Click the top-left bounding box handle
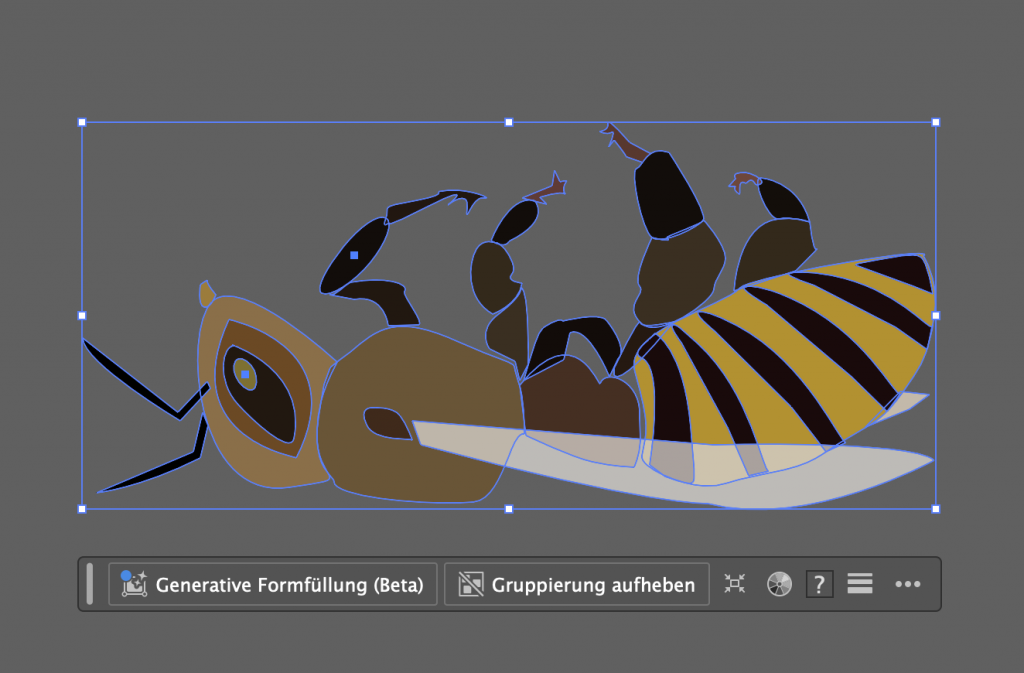 82,122
